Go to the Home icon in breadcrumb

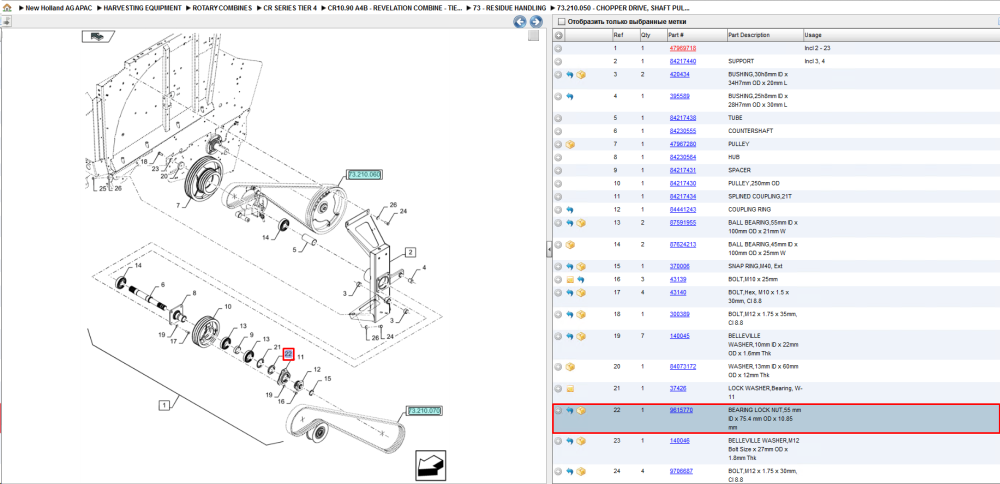click(7, 8)
